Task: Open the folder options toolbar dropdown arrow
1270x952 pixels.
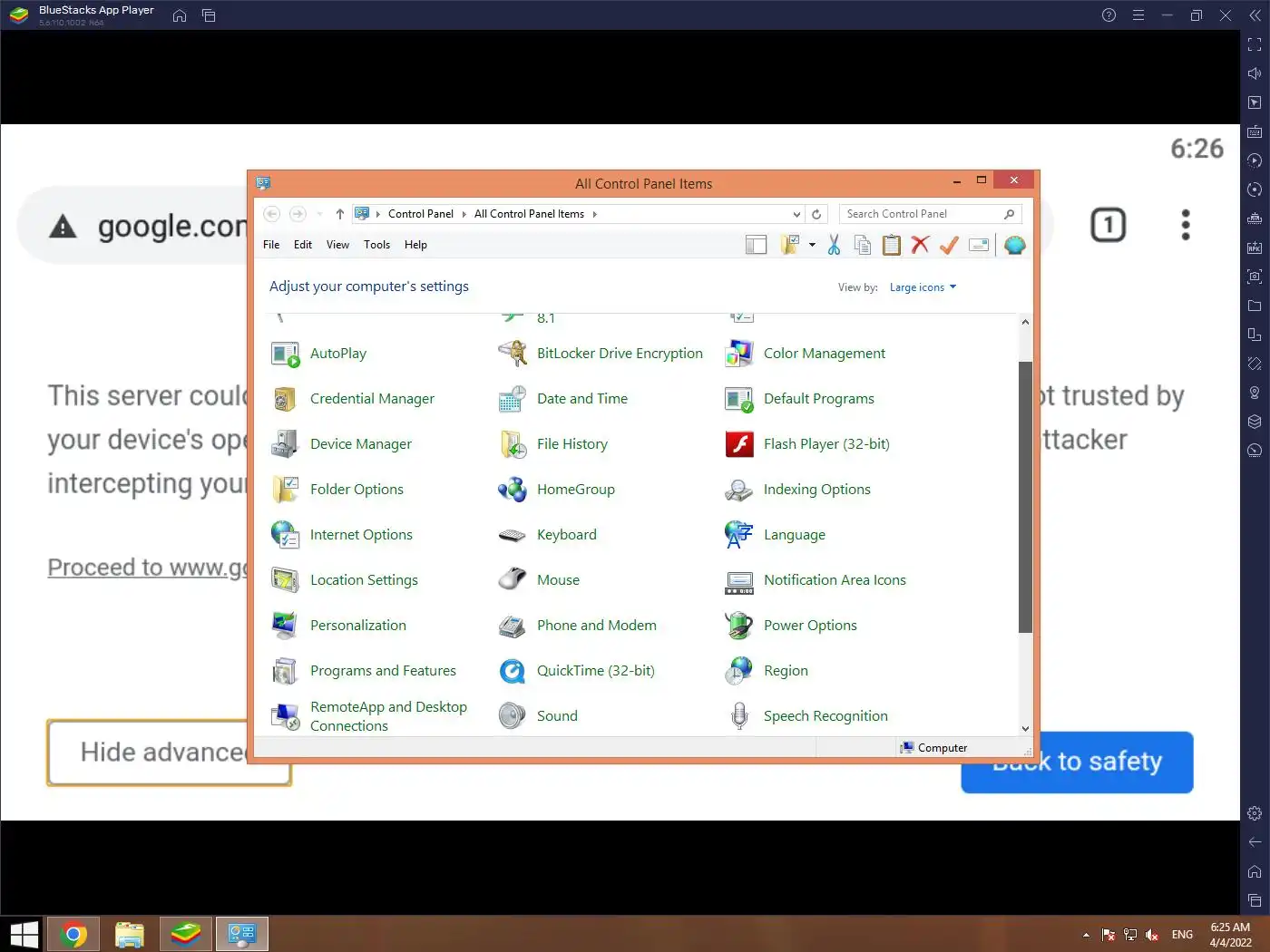Action: click(812, 245)
